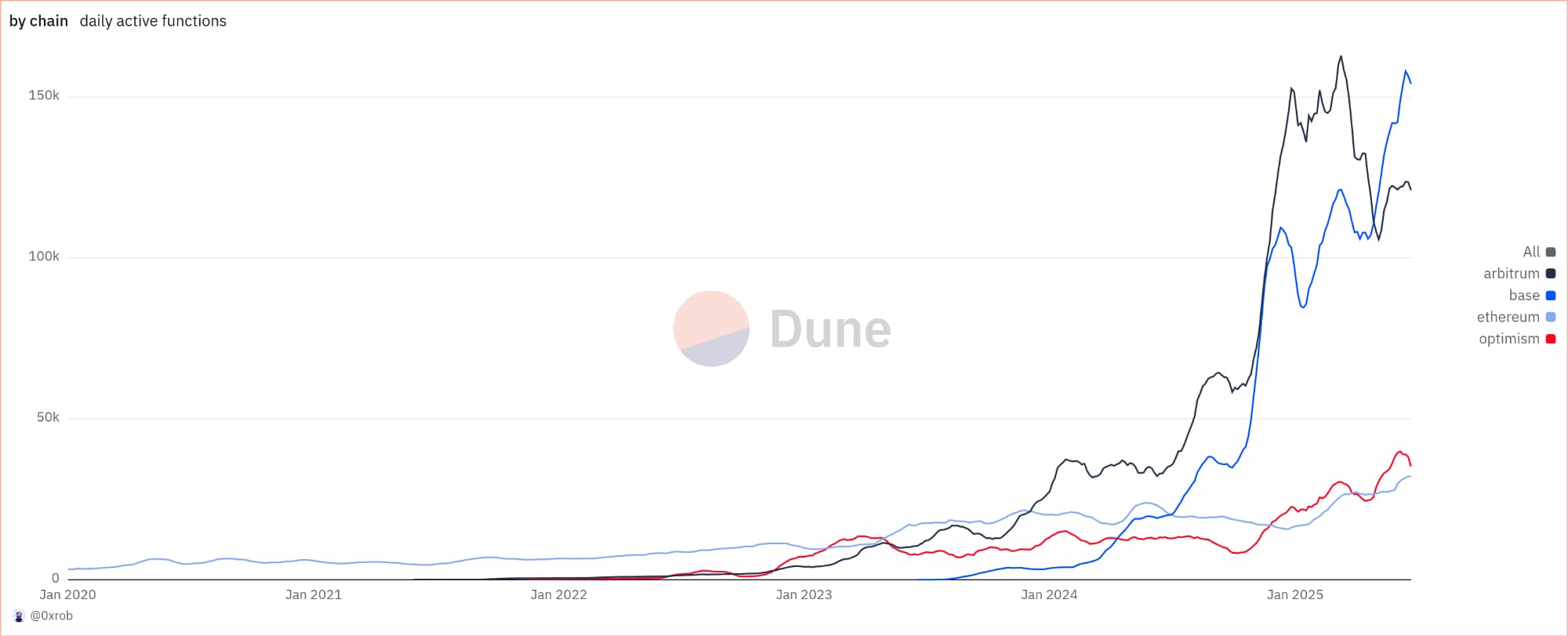The image size is (1568, 636).
Task: Click the blue base legend square
Action: click(1550, 296)
